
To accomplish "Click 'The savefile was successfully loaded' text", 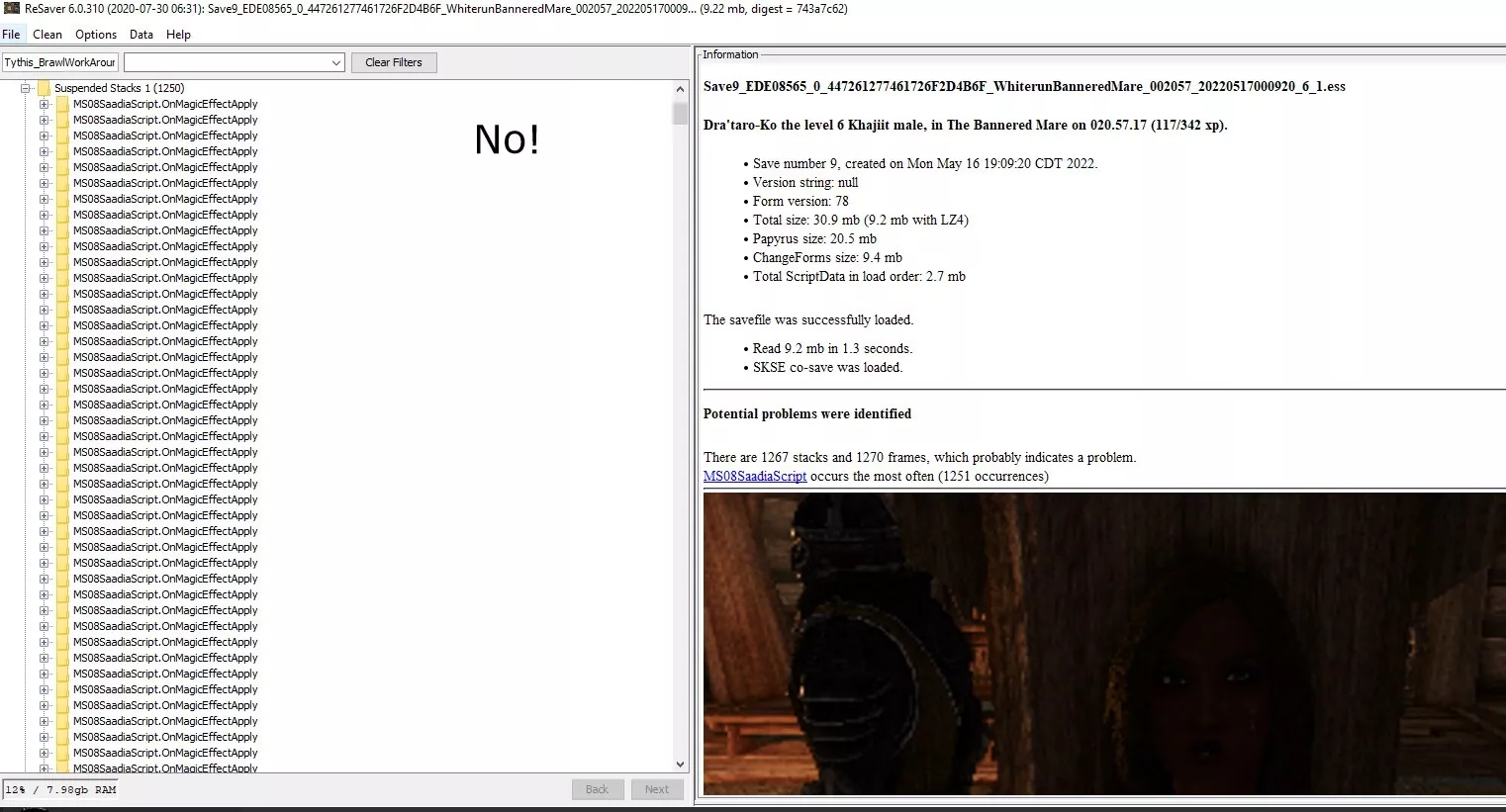I will pyautogui.click(x=808, y=319).
